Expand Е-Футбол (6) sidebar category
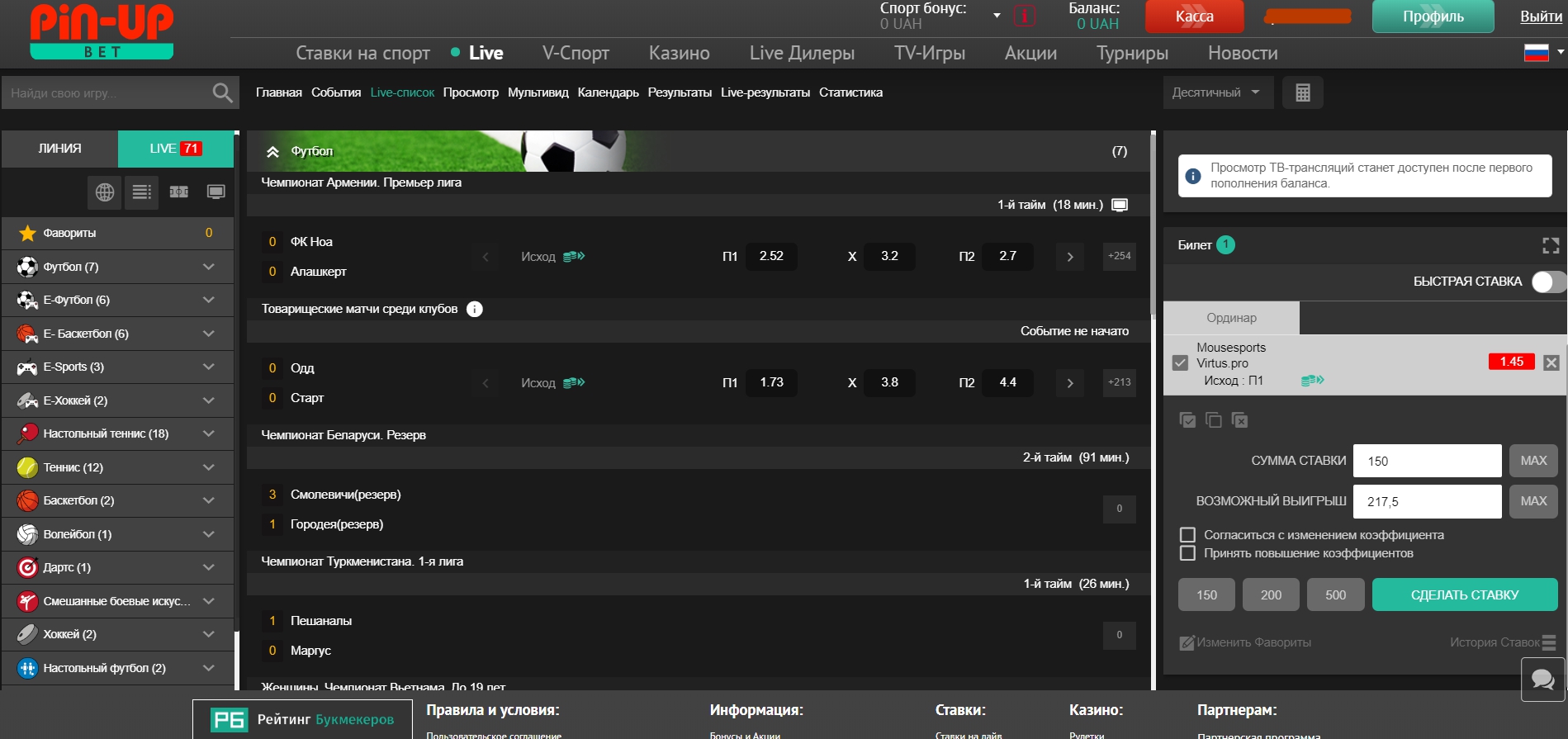The width and height of the screenshot is (1568, 739). (117, 301)
